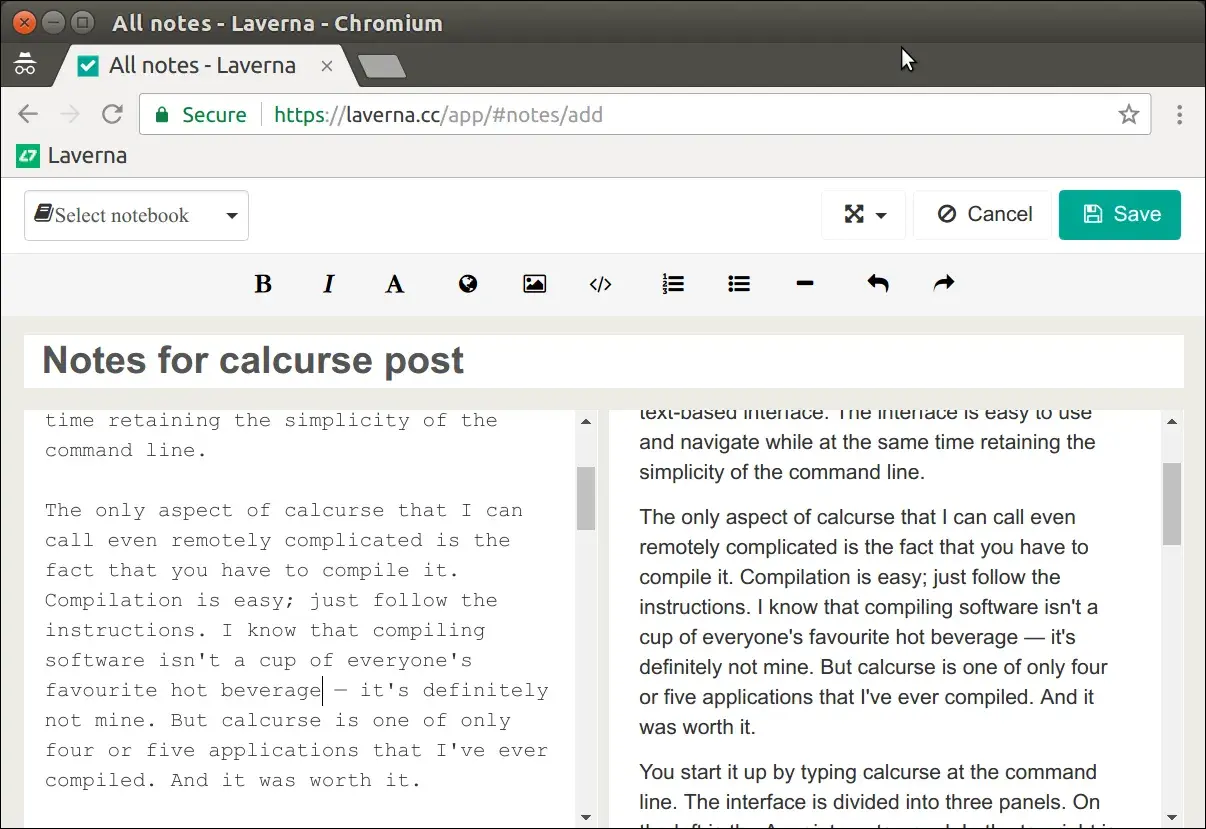The image size is (1206, 829).
Task: Click "command line." text in editor
Action: pos(126,450)
